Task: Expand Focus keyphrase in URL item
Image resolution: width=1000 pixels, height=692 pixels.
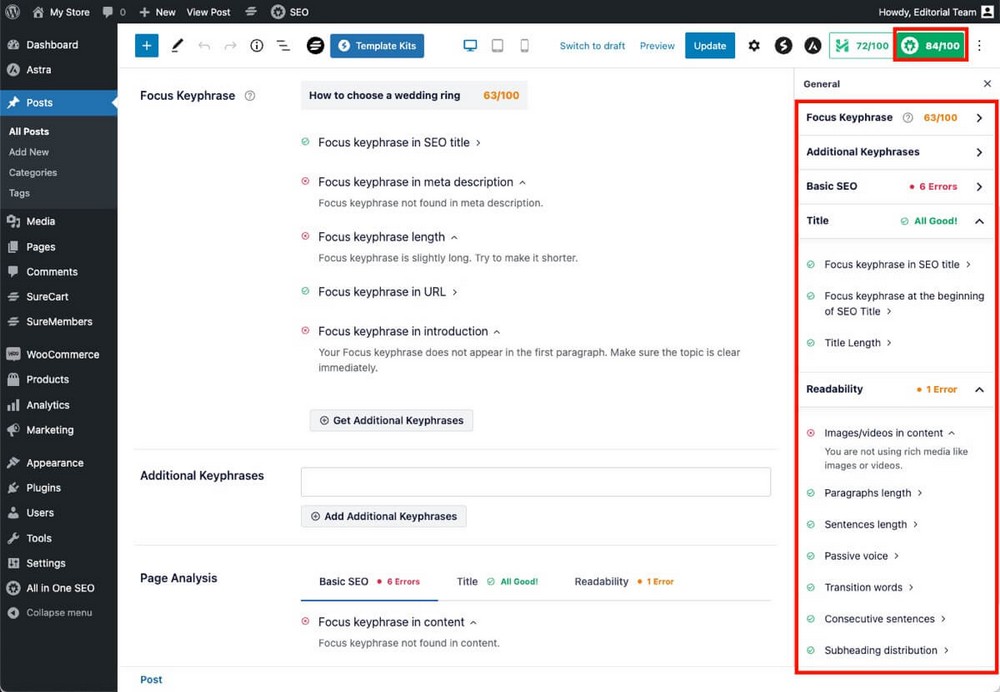Action: (x=388, y=291)
